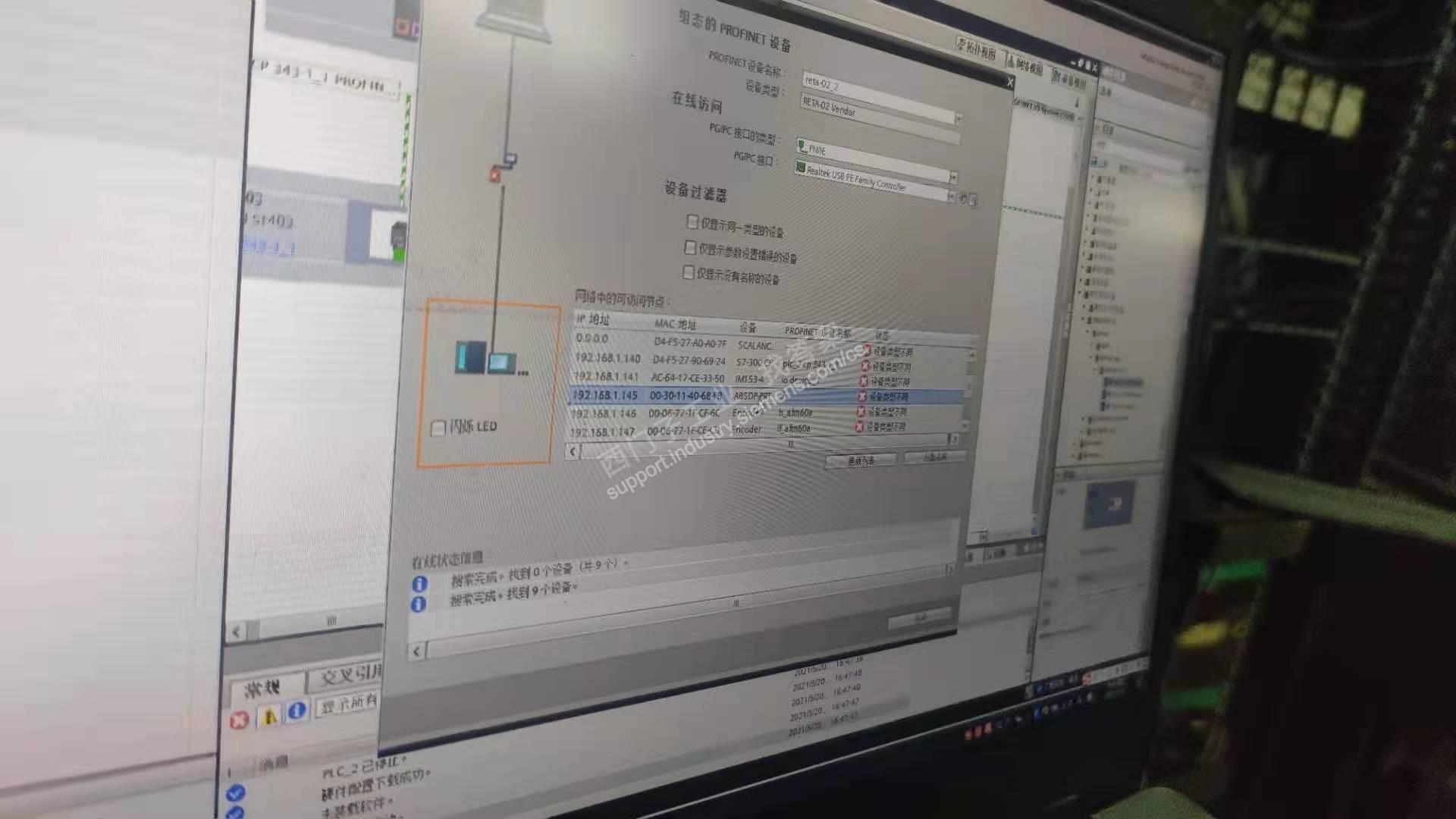Click the blue info filter icon
Screen dimensions: 1456x819
click(x=297, y=711)
